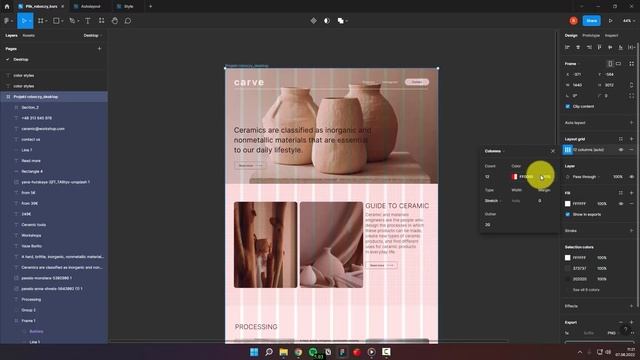This screenshot has width=640, height=360.
Task: Click Resize to fit icon in Frame section
Action: point(631,64)
